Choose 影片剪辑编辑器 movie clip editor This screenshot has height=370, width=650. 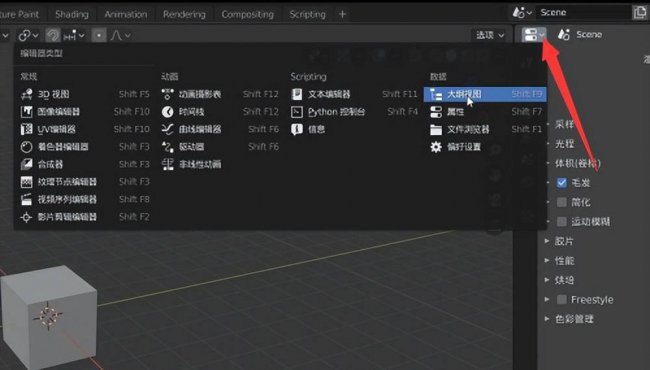tap(85, 217)
